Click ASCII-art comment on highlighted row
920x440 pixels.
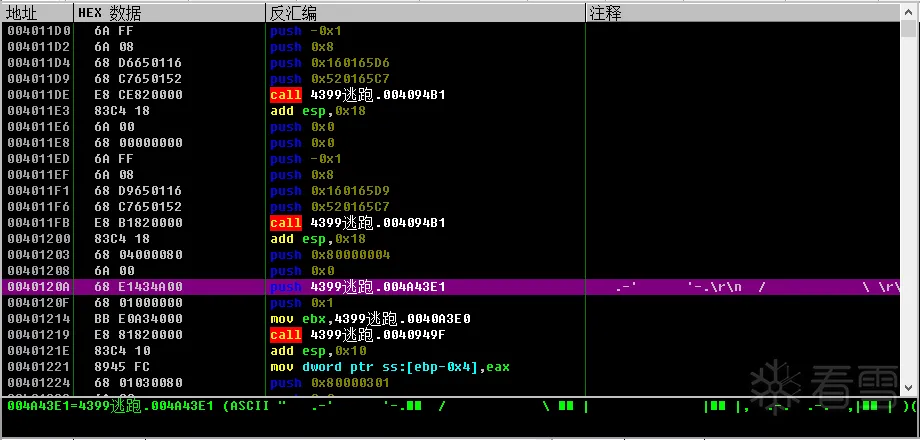(757, 287)
